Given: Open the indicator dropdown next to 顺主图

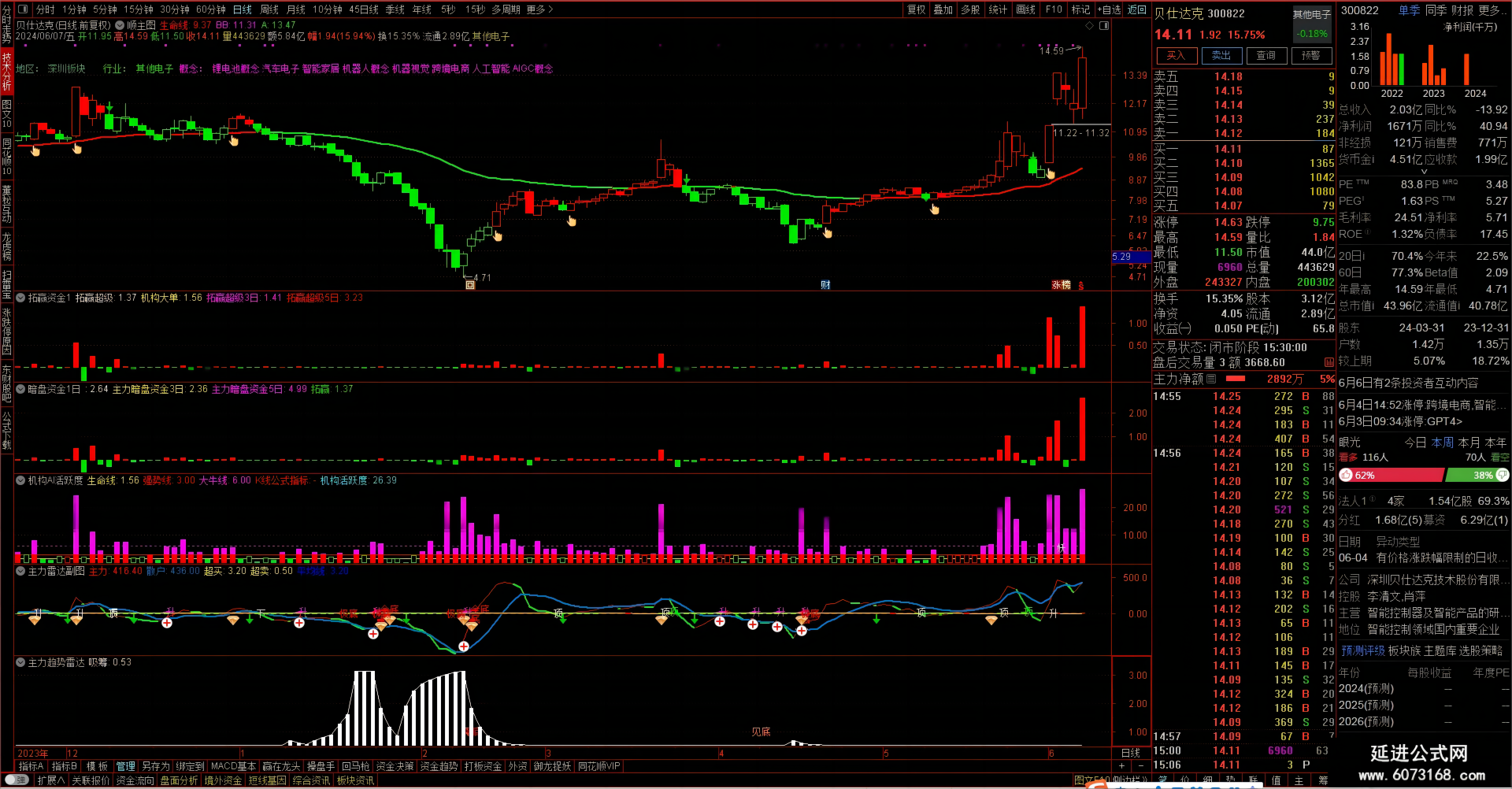Looking at the screenshot, I should [120, 25].
